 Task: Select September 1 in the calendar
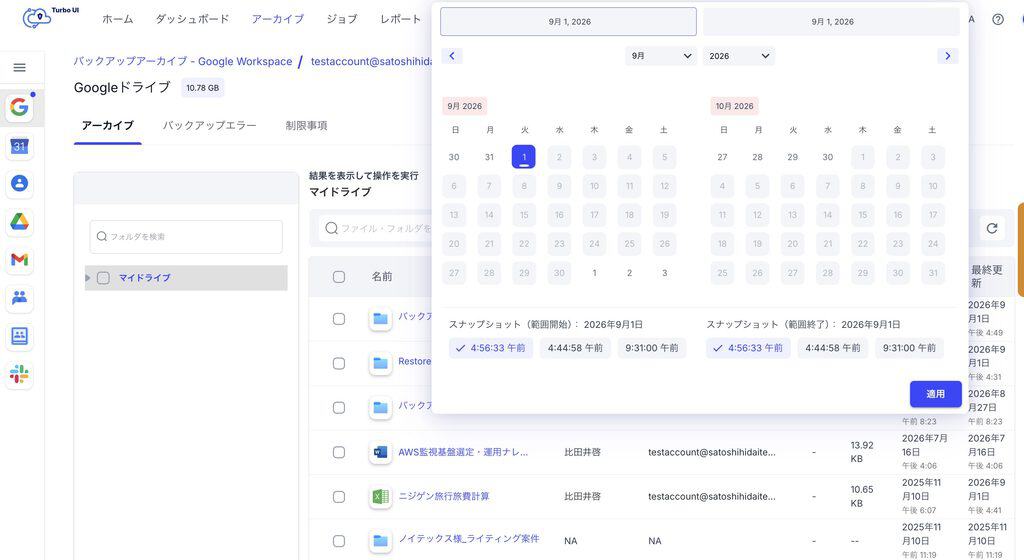(x=524, y=157)
